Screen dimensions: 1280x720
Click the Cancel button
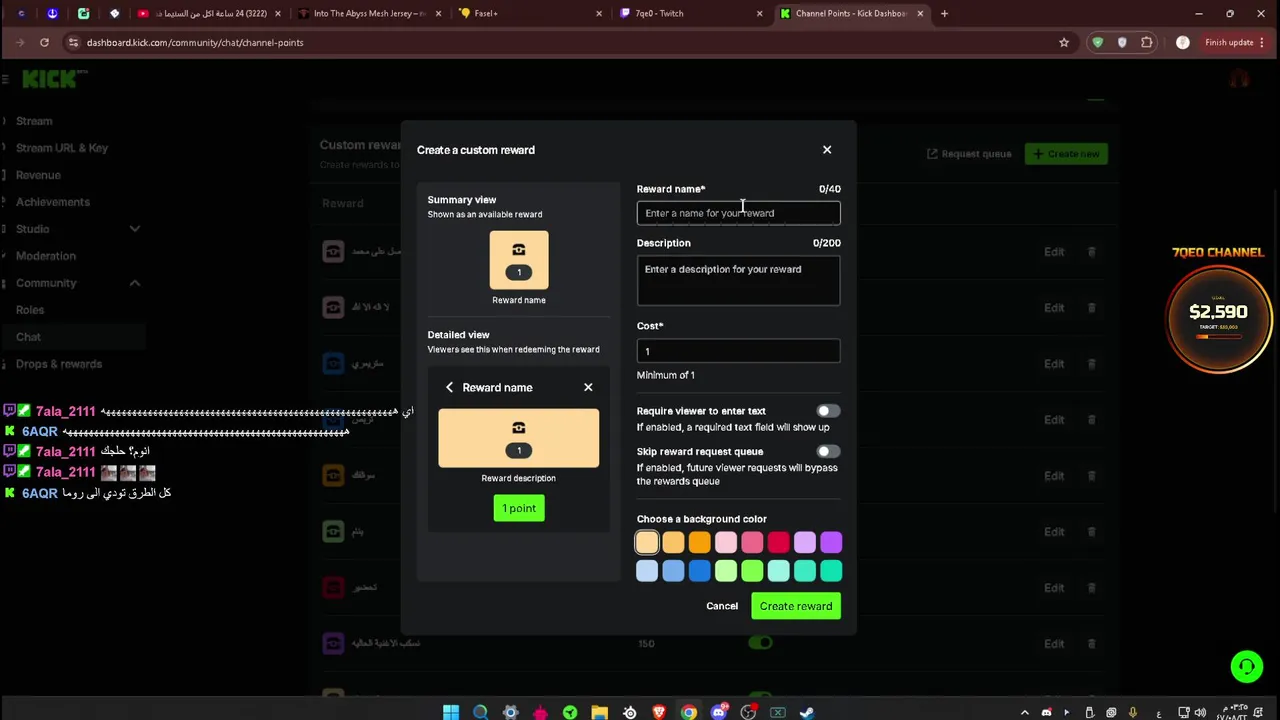(x=722, y=606)
